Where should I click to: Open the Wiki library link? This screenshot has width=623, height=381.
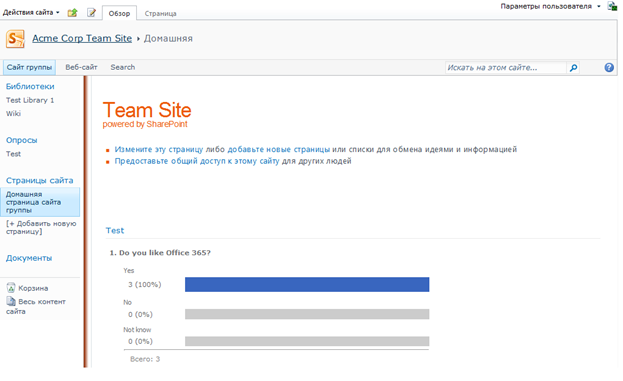point(13,114)
